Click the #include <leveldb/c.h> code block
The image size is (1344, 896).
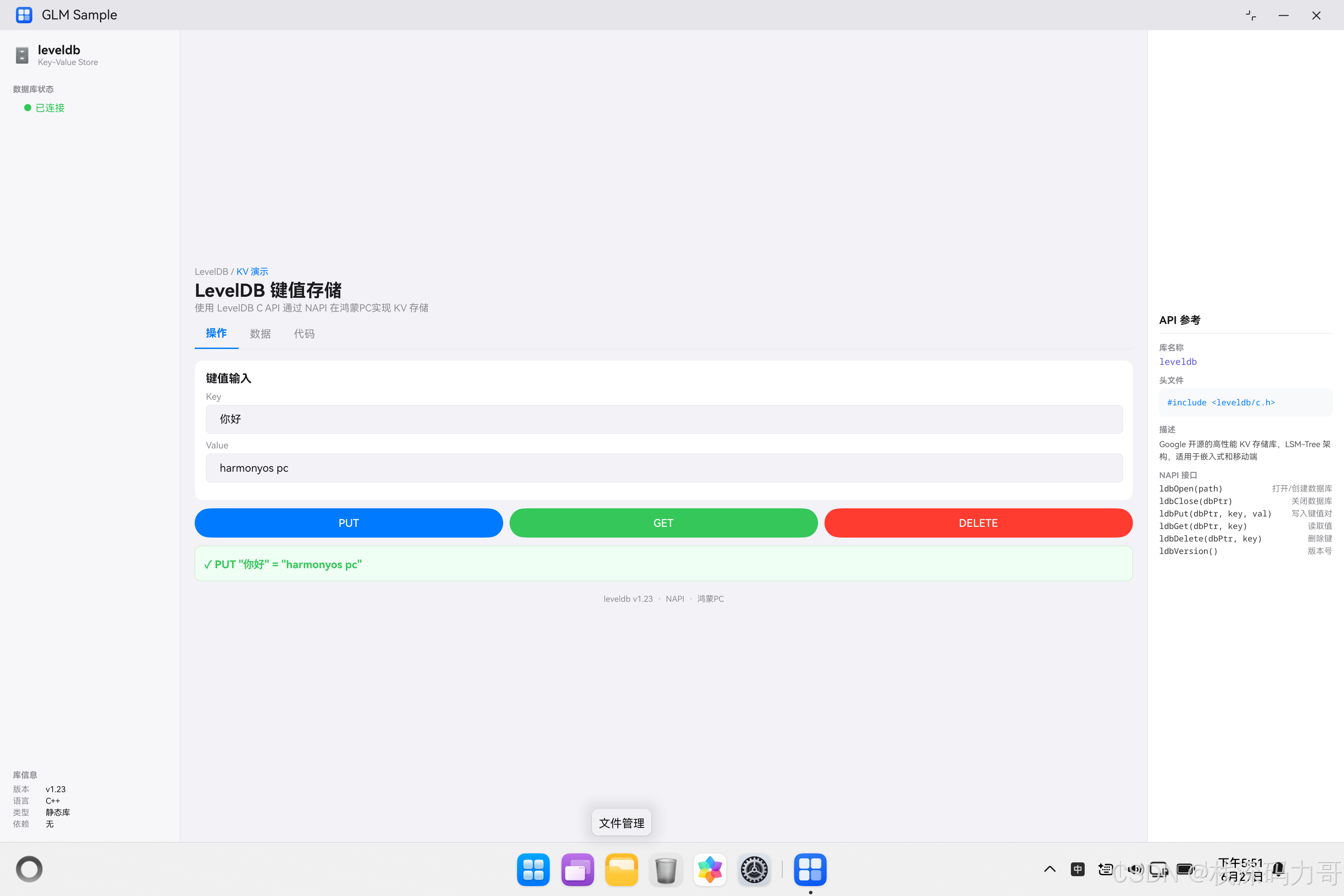click(1245, 402)
